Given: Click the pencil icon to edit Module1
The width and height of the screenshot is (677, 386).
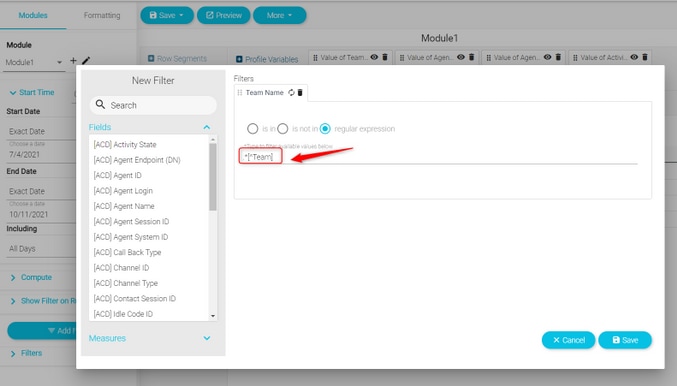Looking at the screenshot, I should click(x=86, y=61).
